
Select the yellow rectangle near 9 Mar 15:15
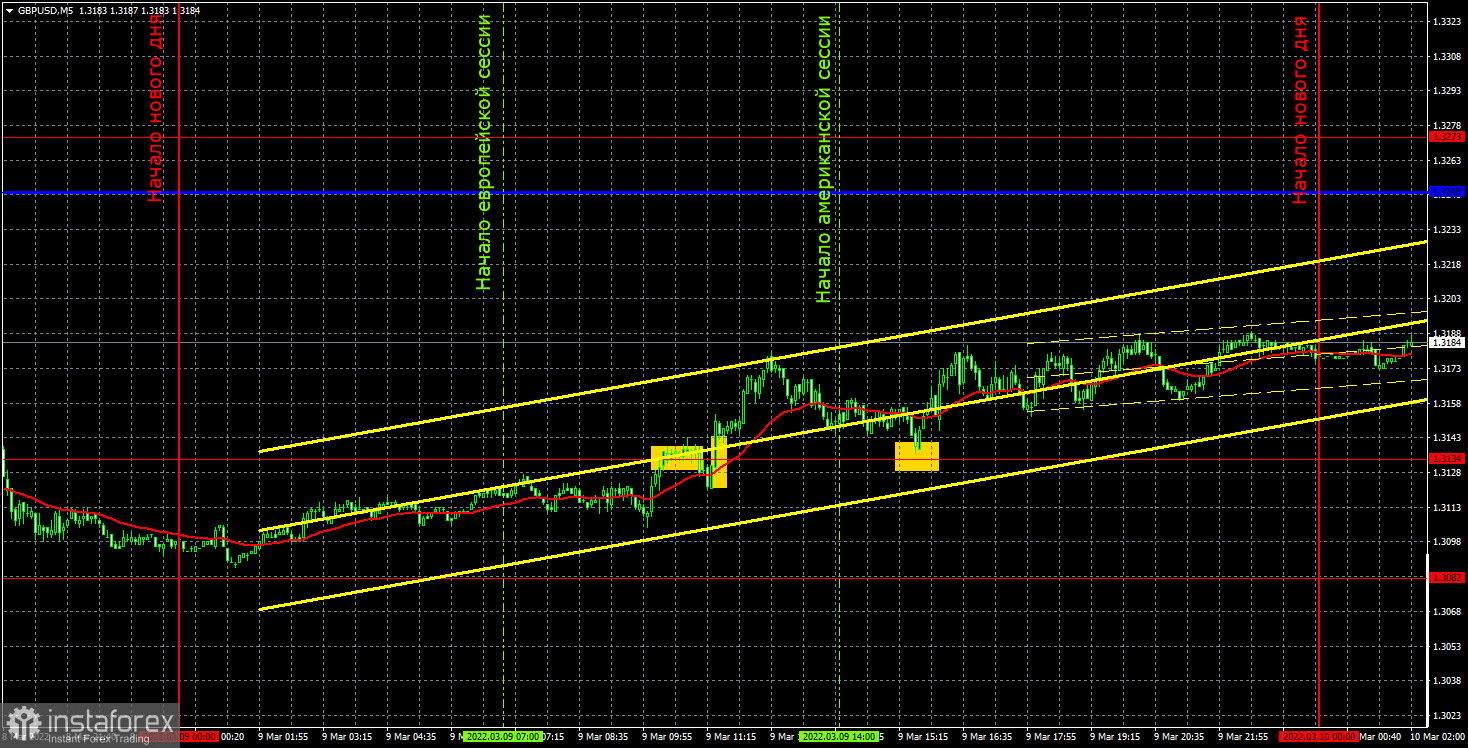click(917, 456)
